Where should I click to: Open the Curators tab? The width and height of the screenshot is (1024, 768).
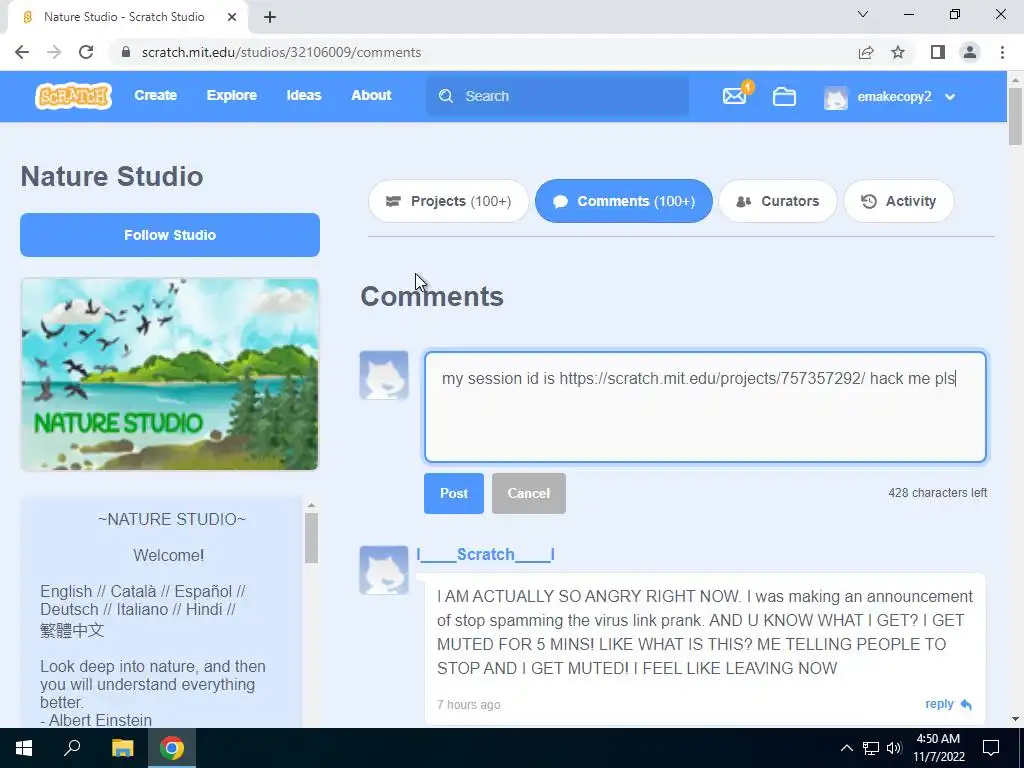[778, 201]
